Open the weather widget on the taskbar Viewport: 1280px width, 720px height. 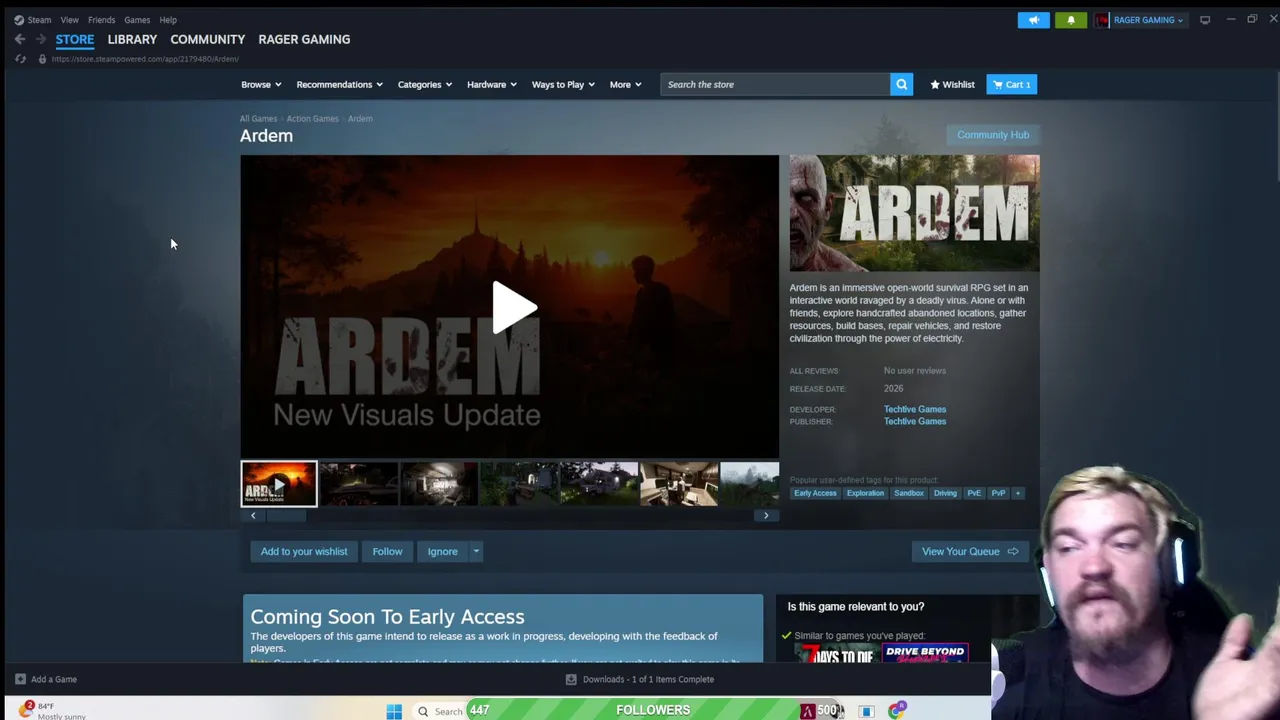pyautogui.click(x=50, y=711)
